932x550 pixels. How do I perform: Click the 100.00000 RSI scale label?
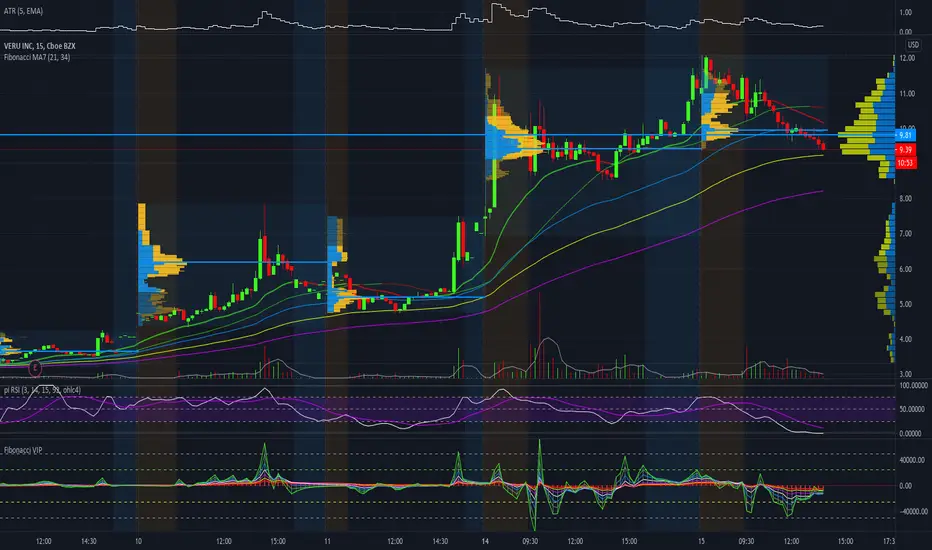tap(913, 385)
